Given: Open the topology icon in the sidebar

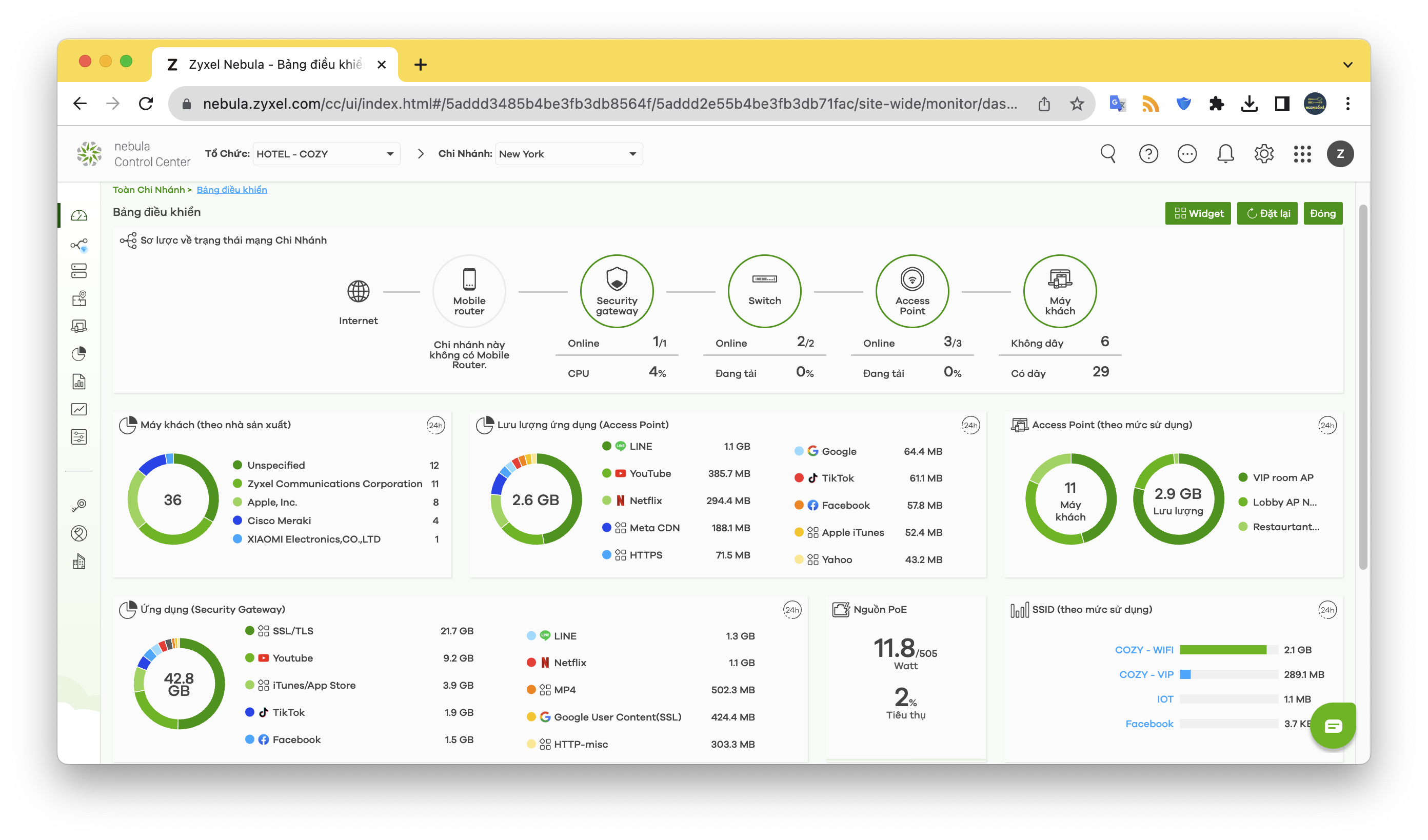Looking at the screenshot, I should [79, 245].
